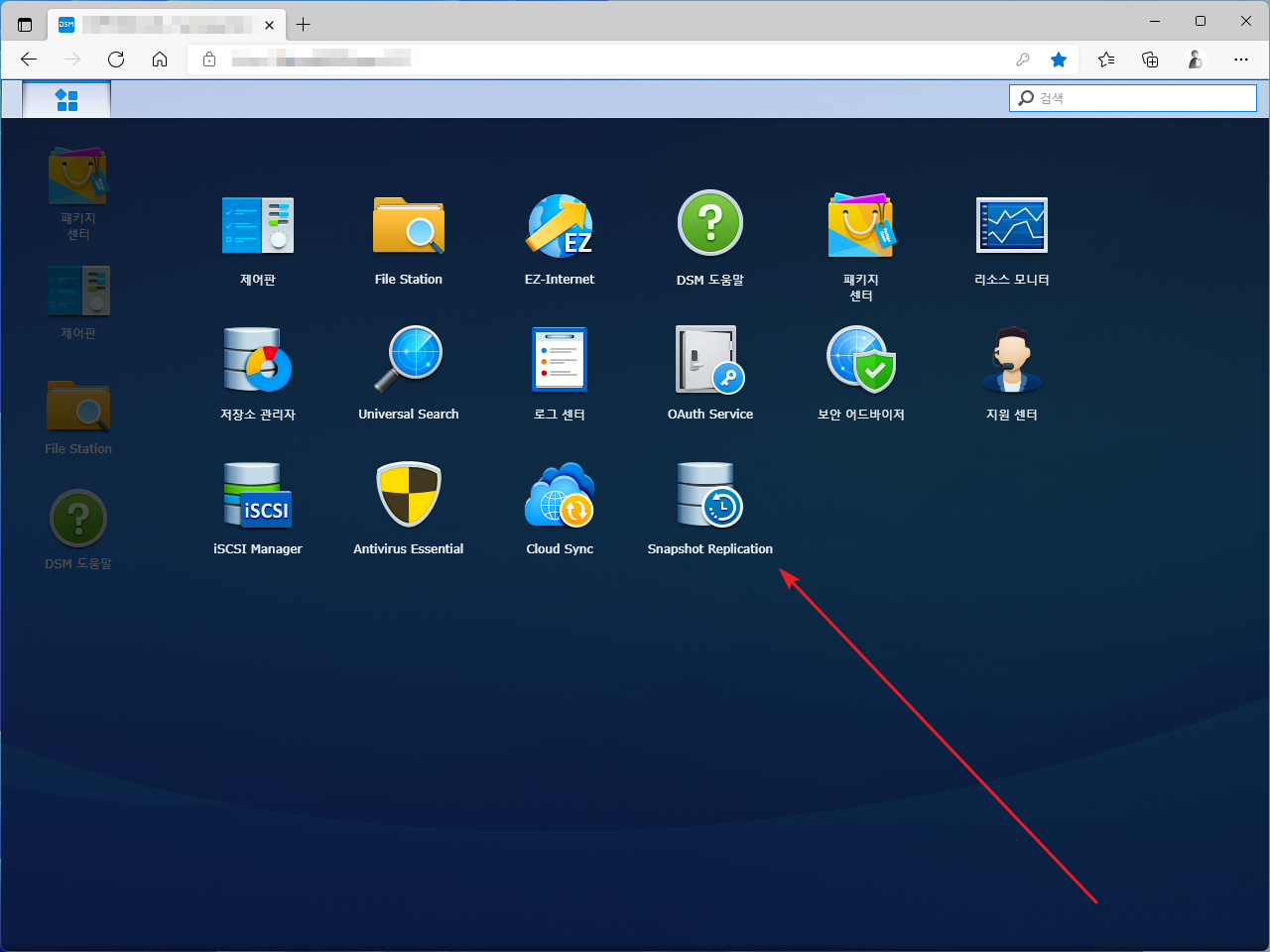
Task: Reload the browser page
Action: pos(116,59)
